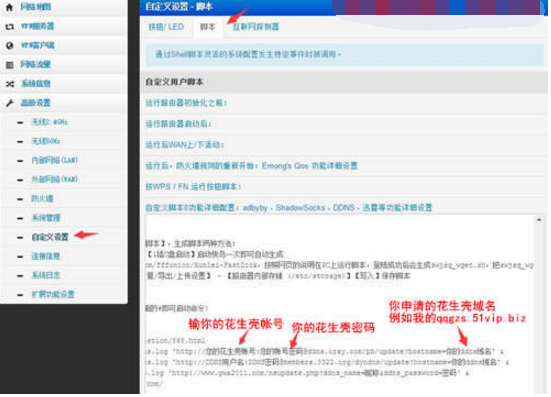The height and width of the screenshot is (397, 551).
Task: Click the globe icon for VPN客户端
Action: coord(9,46)
